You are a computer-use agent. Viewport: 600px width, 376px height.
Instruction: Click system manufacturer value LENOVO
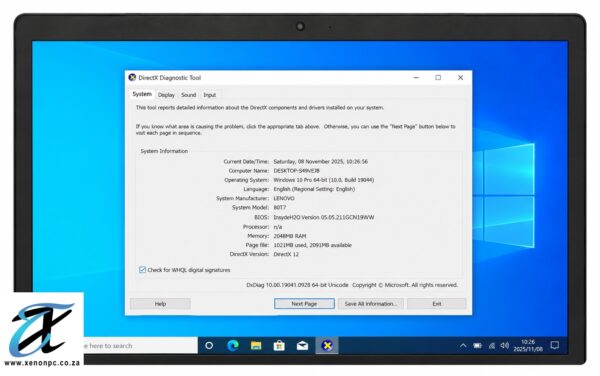(284, 198)
